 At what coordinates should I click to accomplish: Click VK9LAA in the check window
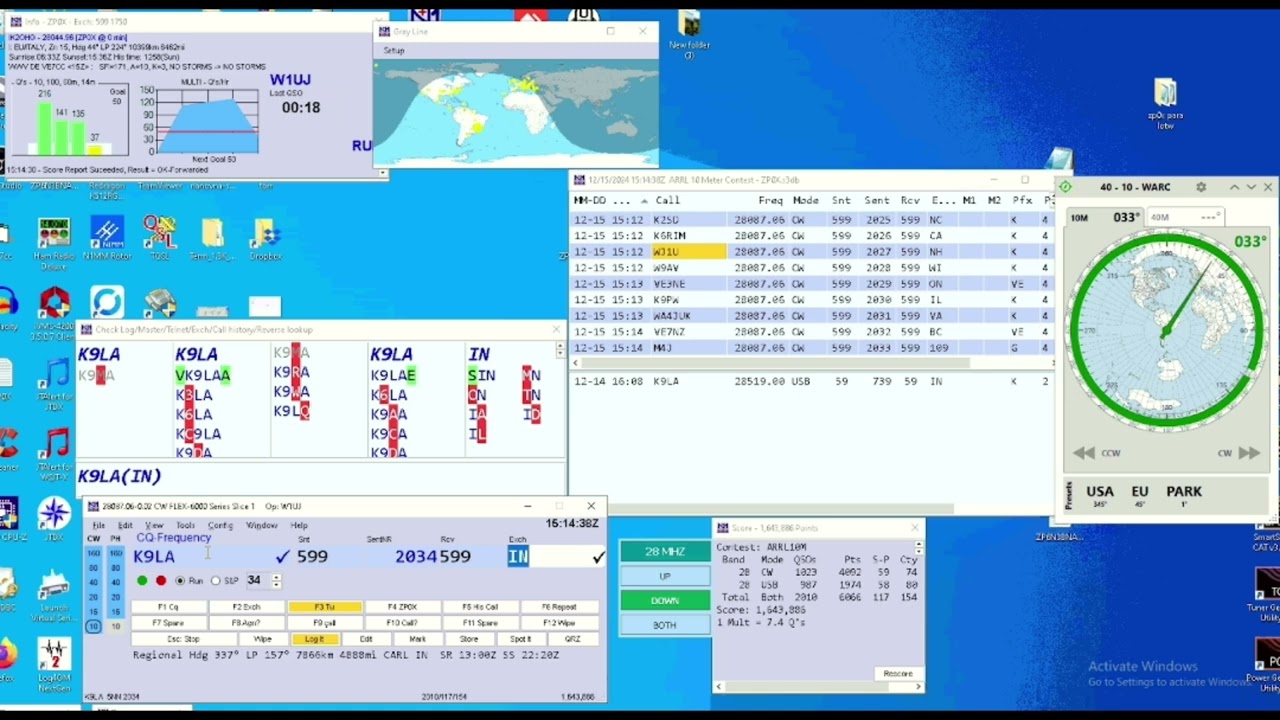[x=203, y=375]
